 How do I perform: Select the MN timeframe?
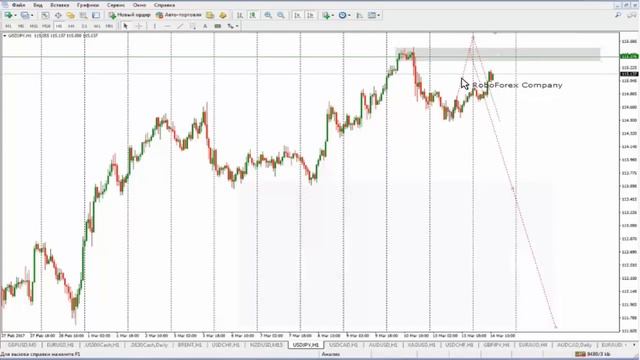[109, 26]
